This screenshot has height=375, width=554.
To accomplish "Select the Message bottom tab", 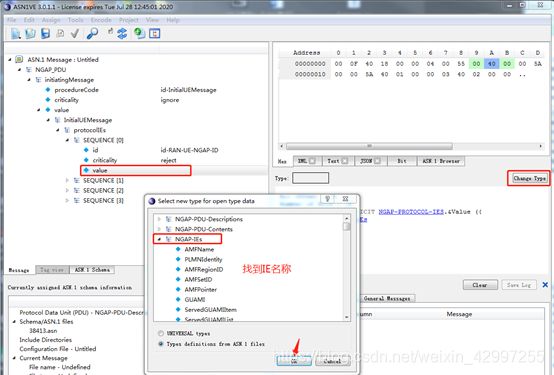I will (19, 270).
